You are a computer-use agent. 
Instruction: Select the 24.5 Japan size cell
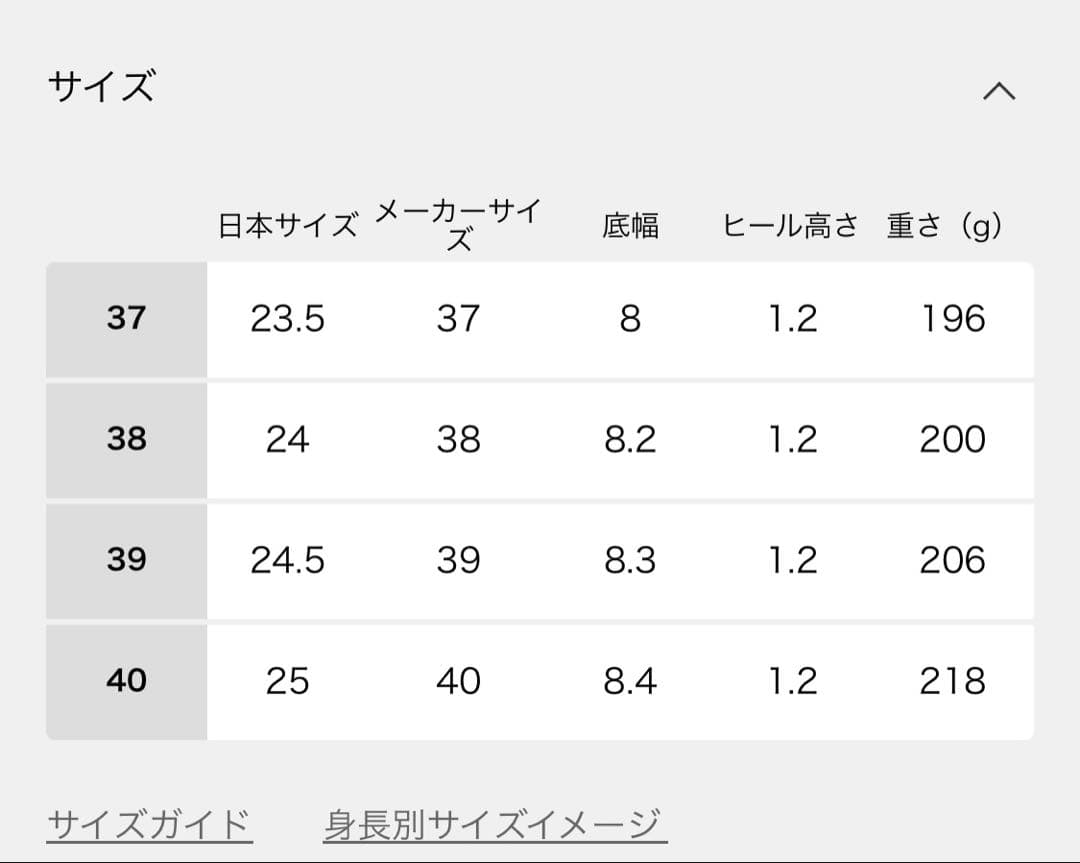coord(287,560)
